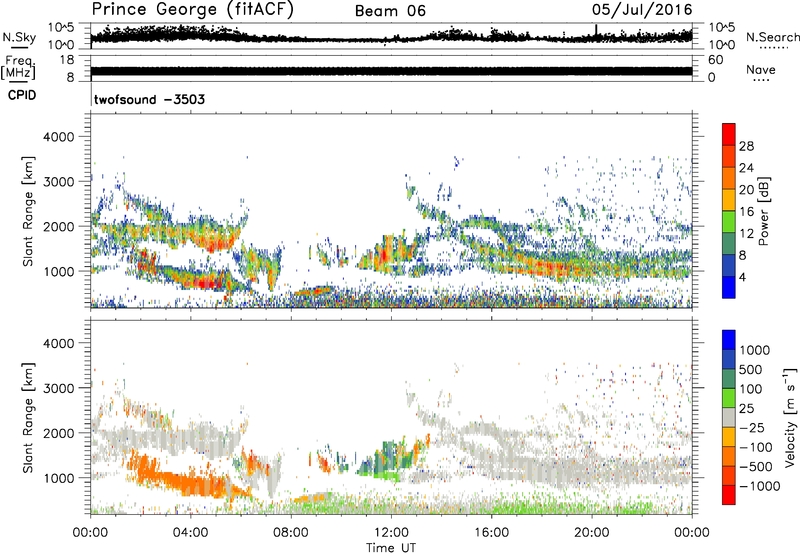Click the "20" label on Power colorbar

coord(746,190)
